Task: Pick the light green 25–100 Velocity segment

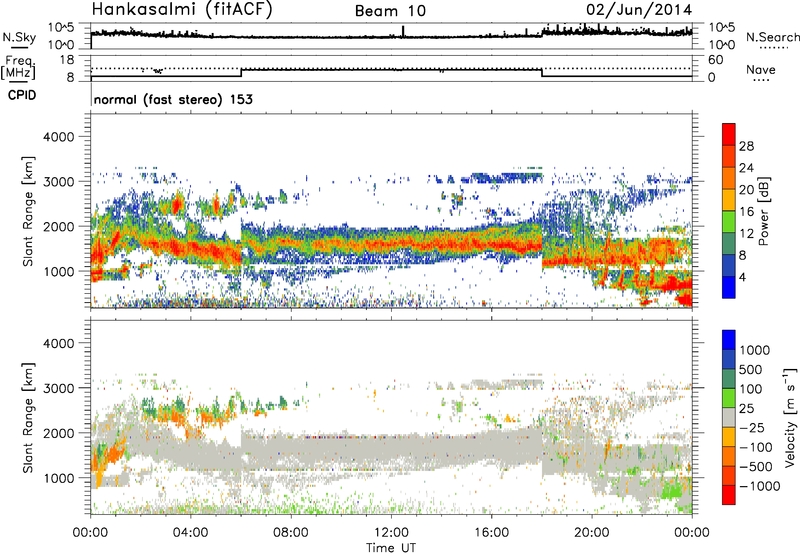Action: click(x=729, y=398)
